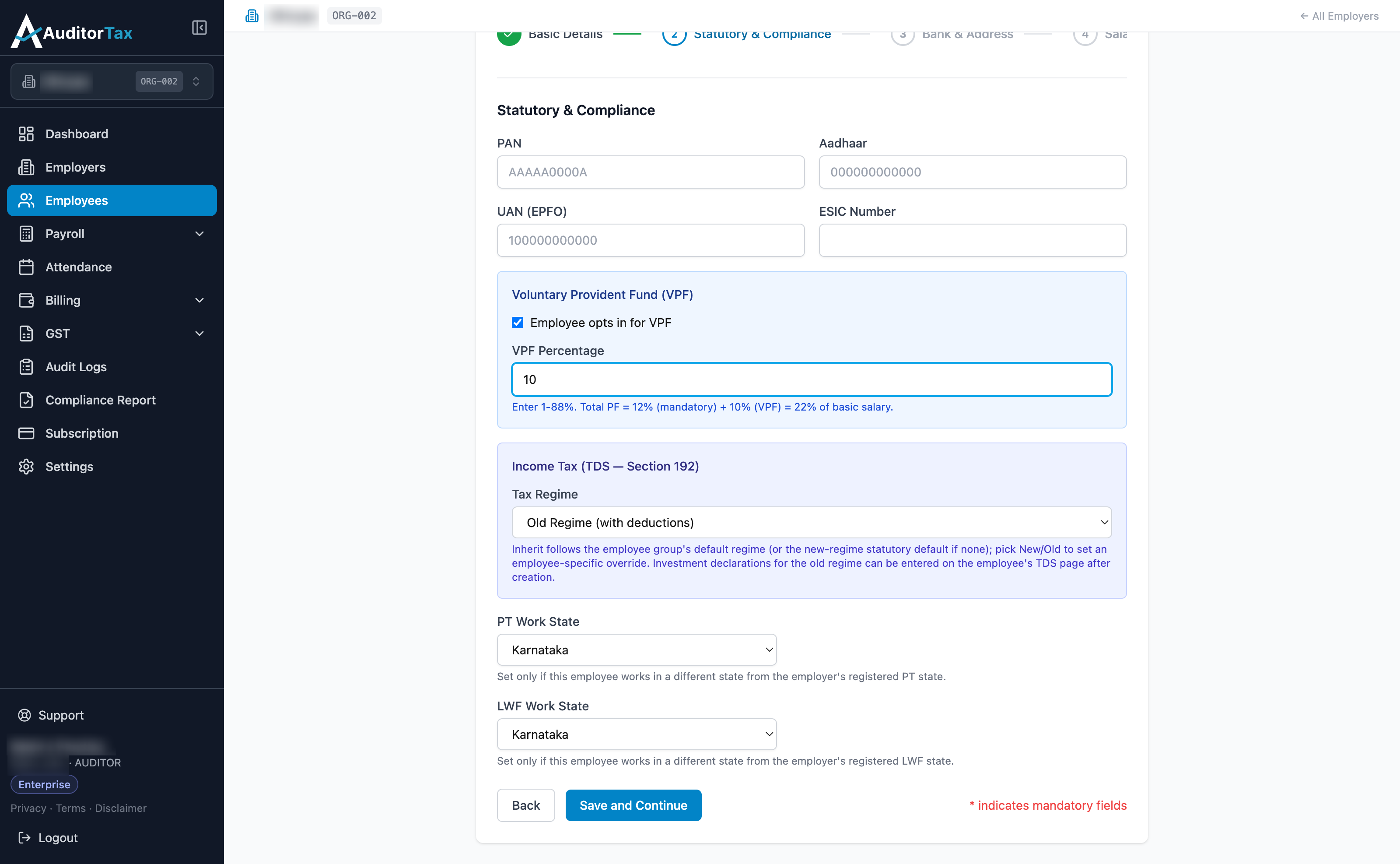
Task: Open the ORG-002 organization switcher
Action: point(112,81)
